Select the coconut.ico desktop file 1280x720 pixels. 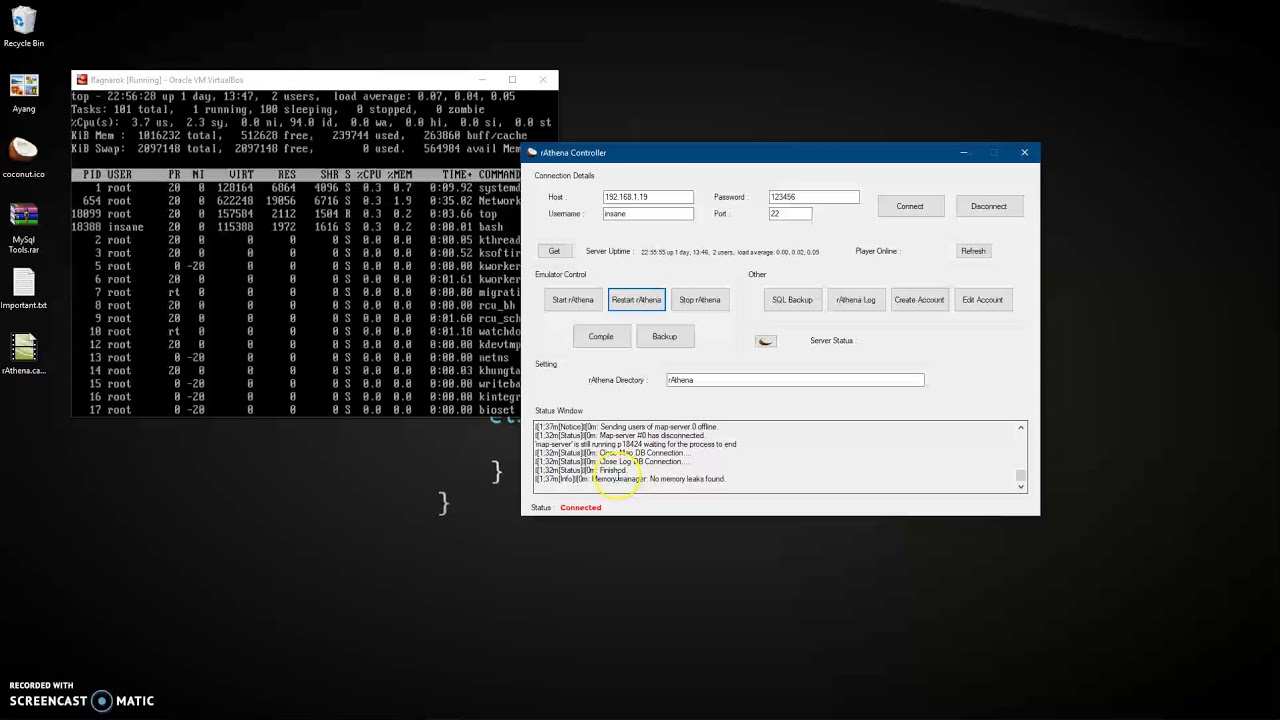23,158
